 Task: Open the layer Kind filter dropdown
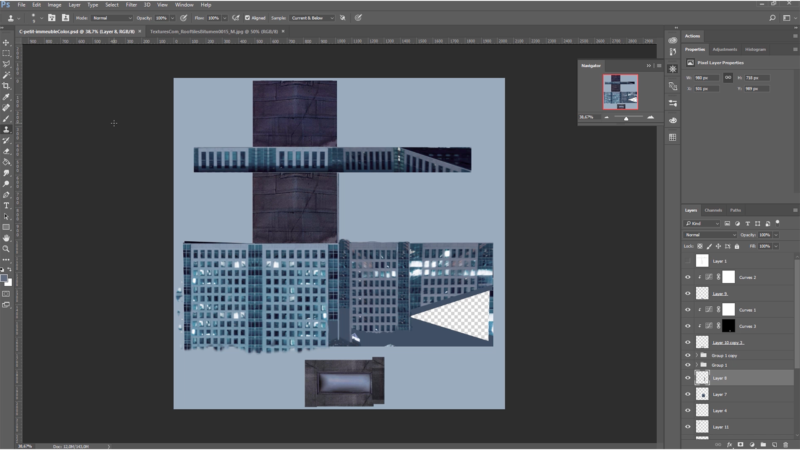point(702,223)
